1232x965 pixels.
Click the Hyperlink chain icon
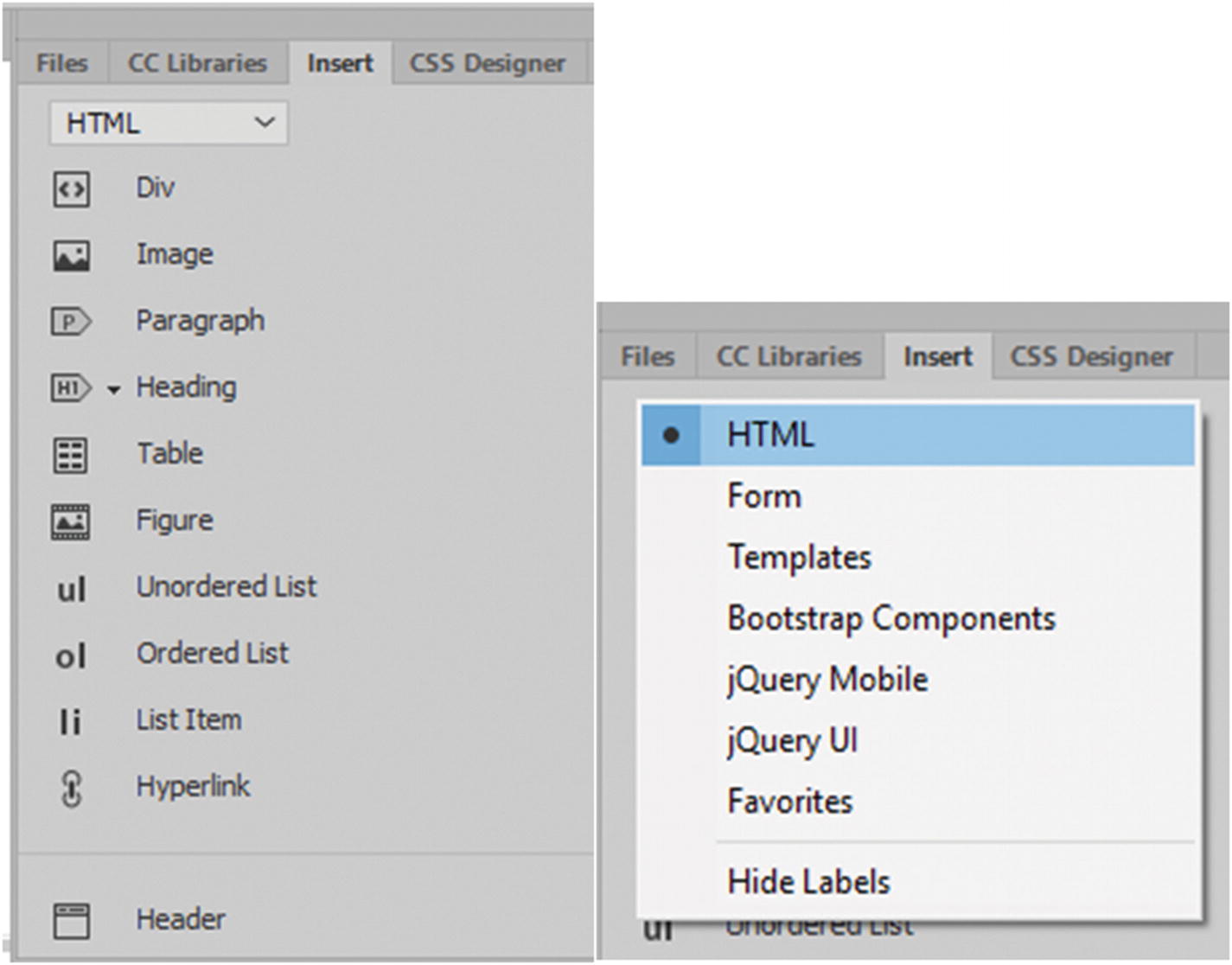(x=72, y=789)
